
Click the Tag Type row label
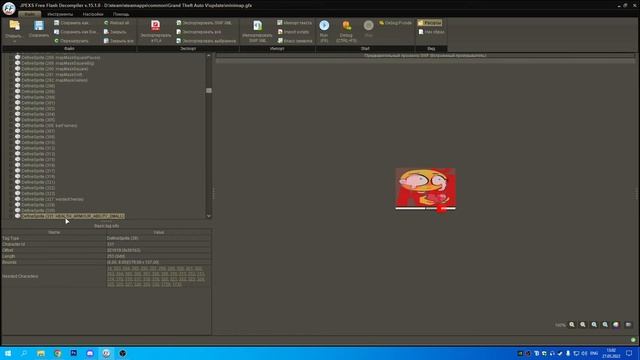coord(11,238)
